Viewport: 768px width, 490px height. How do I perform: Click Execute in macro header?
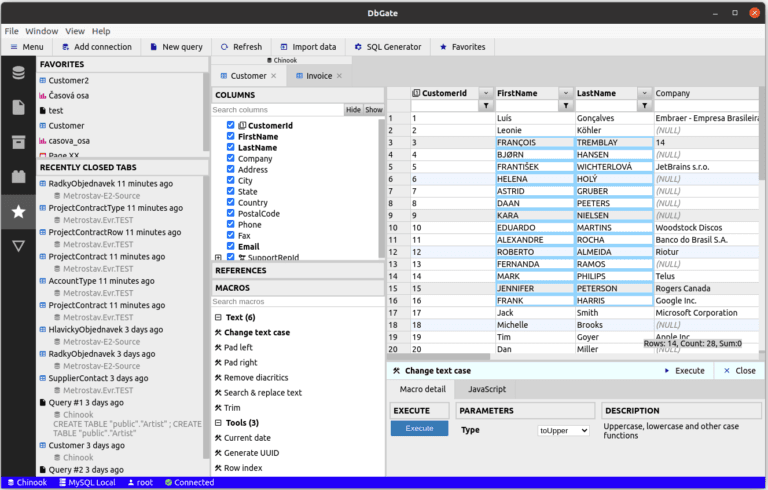[x=684, y=371]
